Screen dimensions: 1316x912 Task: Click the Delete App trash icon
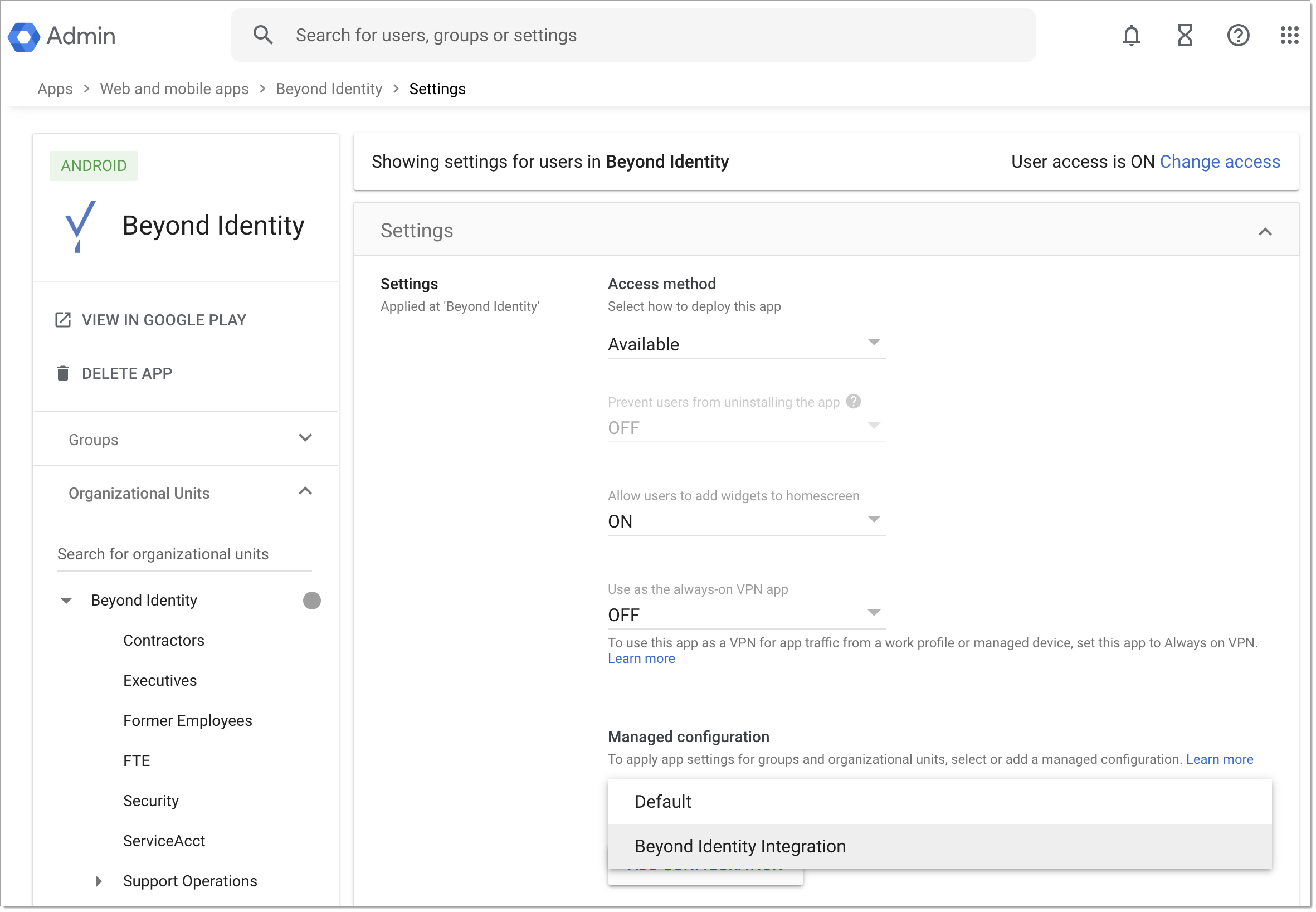pos(63,373)
